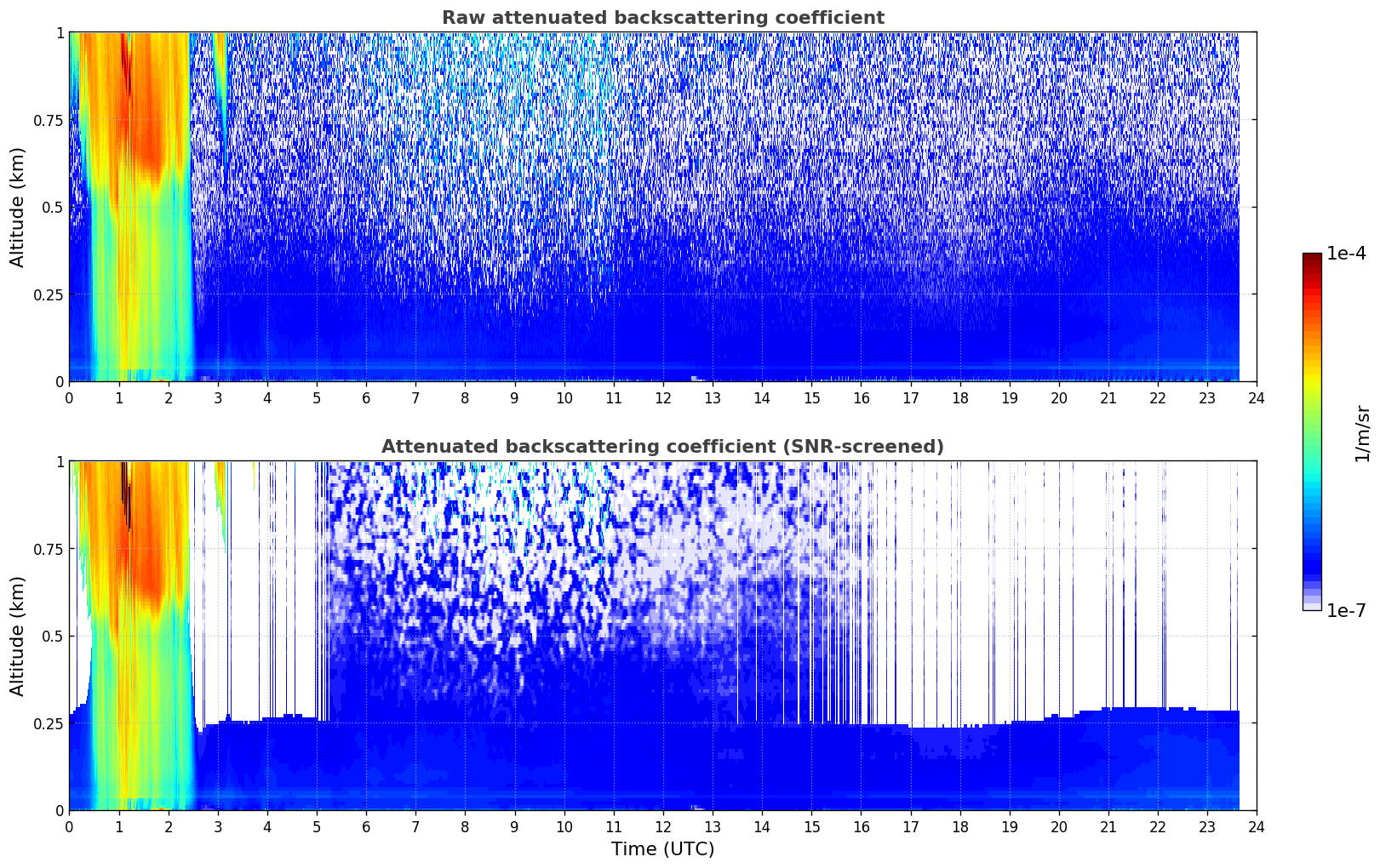The height and width of the screenshot is (868, 1380).
Task: Select hour tick "24" under the top plot
Action: point(1257,397)
